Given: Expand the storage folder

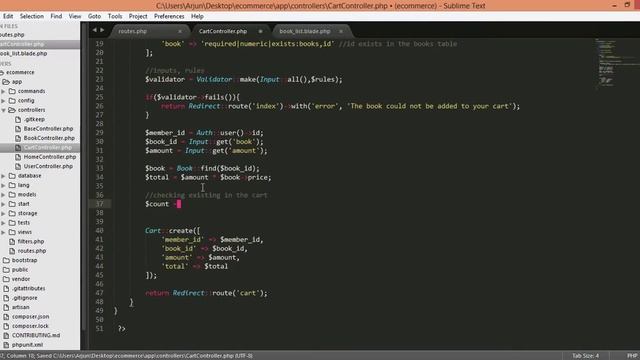Looking at the screenshot, I should pyautogui.click(x=4, y=213).
